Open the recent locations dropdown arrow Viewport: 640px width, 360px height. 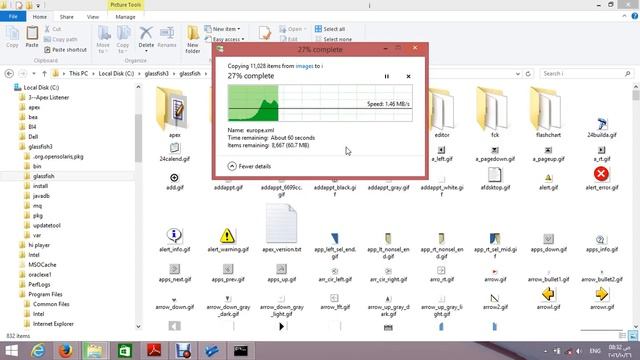click(34, 73)
